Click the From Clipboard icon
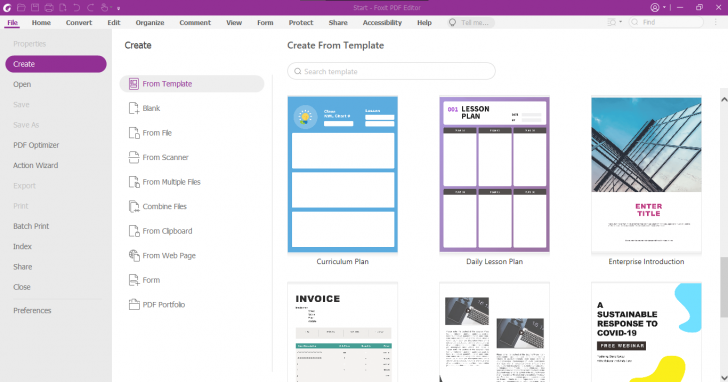 tap(134, 231)
